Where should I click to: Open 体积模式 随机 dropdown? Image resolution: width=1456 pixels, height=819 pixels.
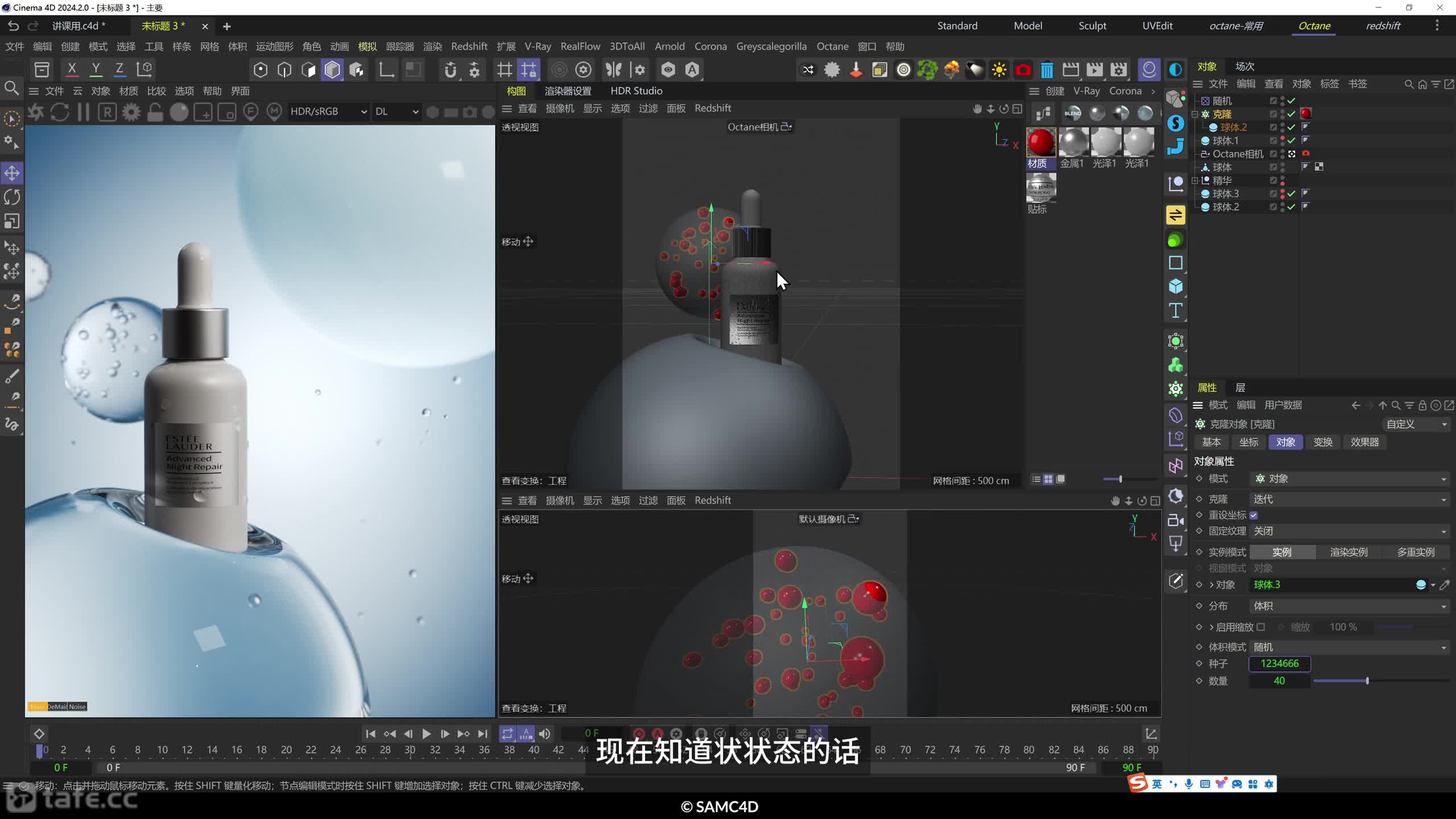click(1349, 647)
